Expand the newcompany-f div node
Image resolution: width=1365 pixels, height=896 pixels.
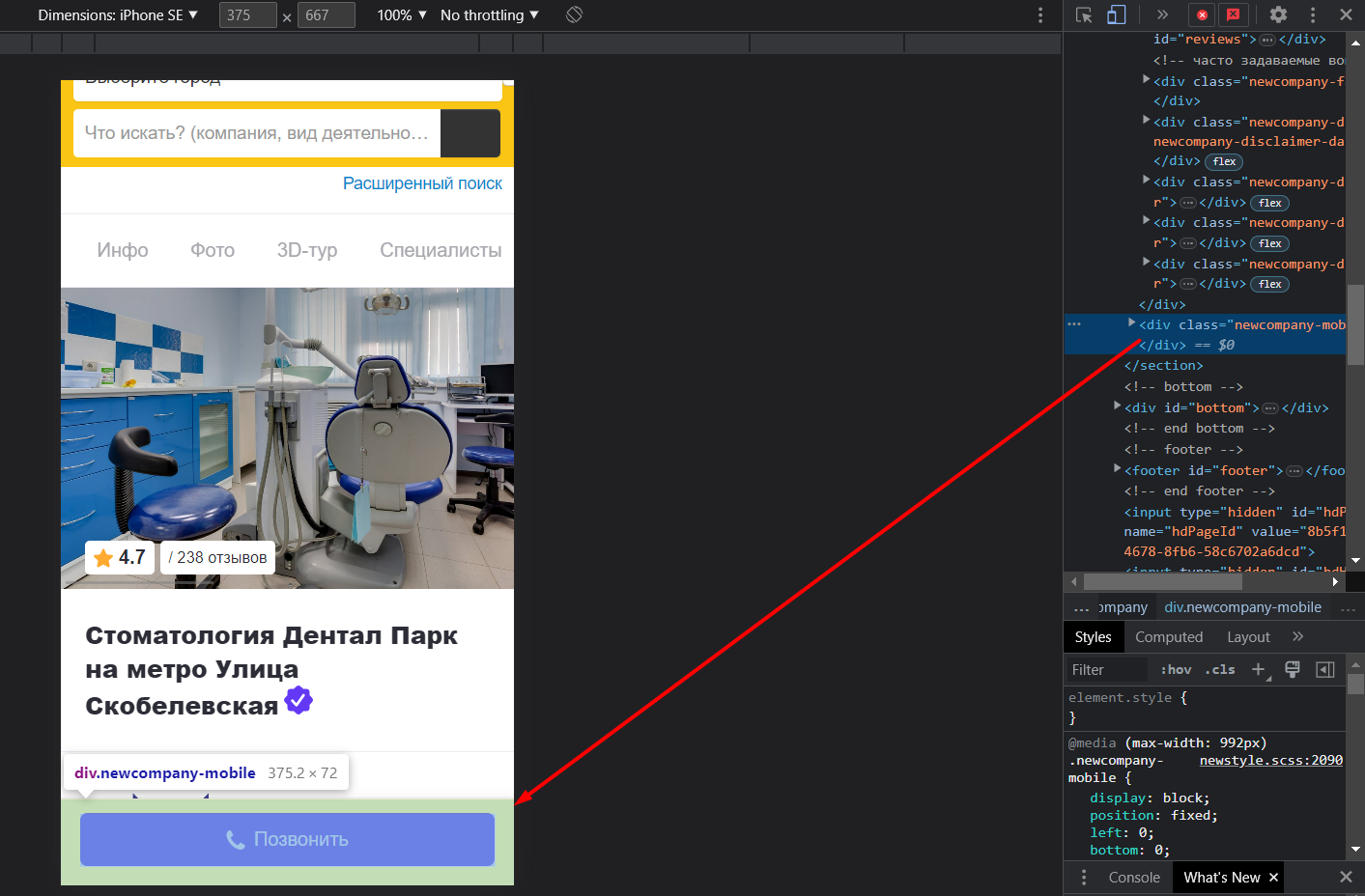tap(1147, 79)
